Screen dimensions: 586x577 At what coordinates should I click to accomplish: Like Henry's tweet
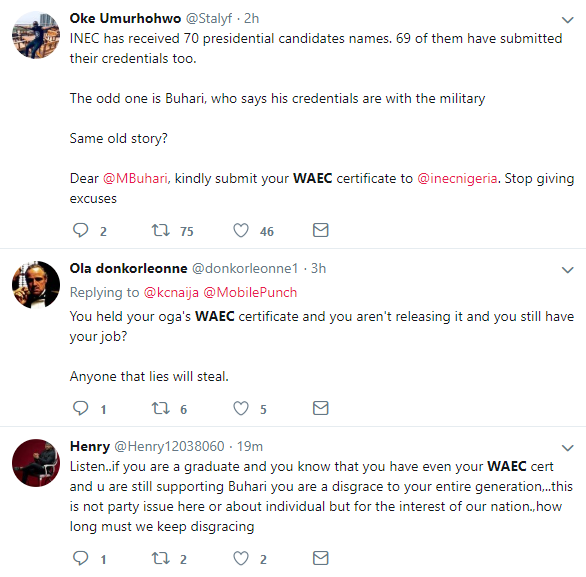241,558
